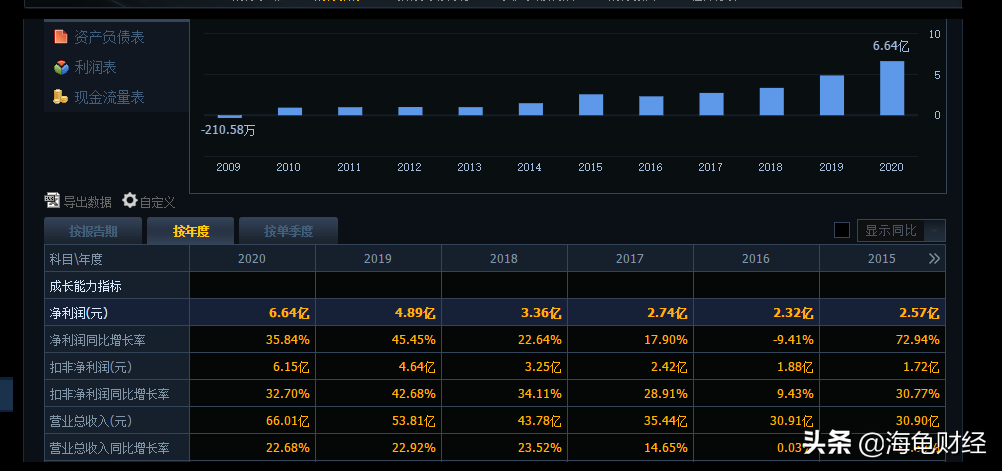Click the 2016 column header
This screenshot has width=1002, height=471.
point(755,259)
